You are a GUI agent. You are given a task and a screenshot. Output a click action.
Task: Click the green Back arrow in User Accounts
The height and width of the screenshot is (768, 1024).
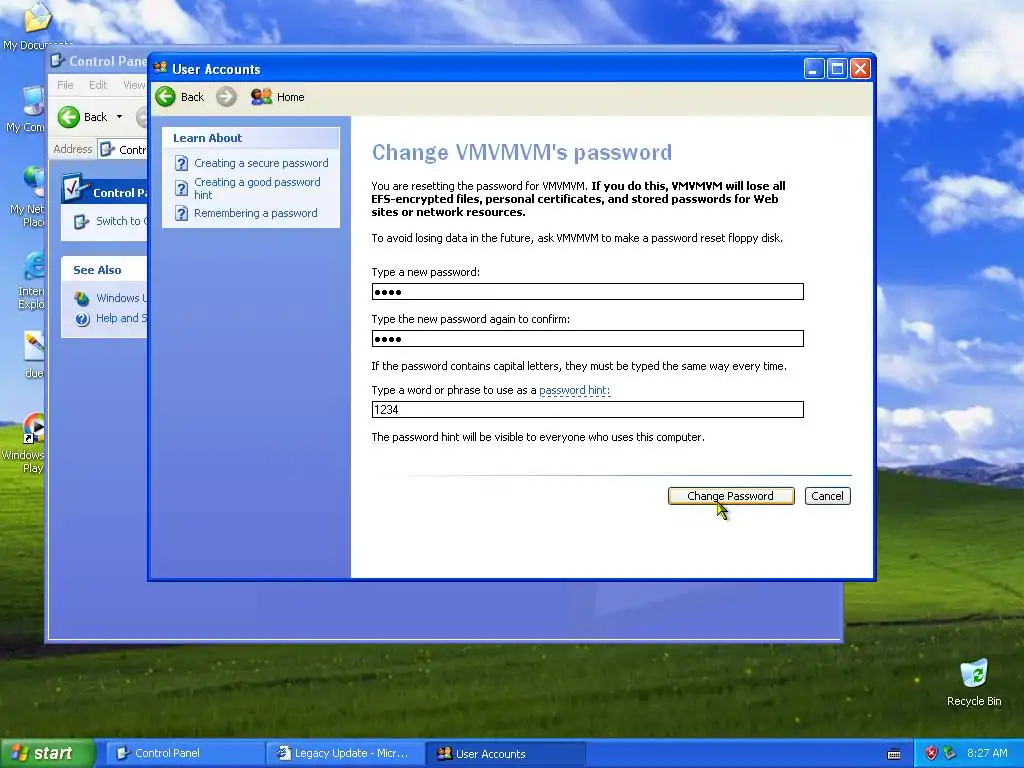pos(166,97)
